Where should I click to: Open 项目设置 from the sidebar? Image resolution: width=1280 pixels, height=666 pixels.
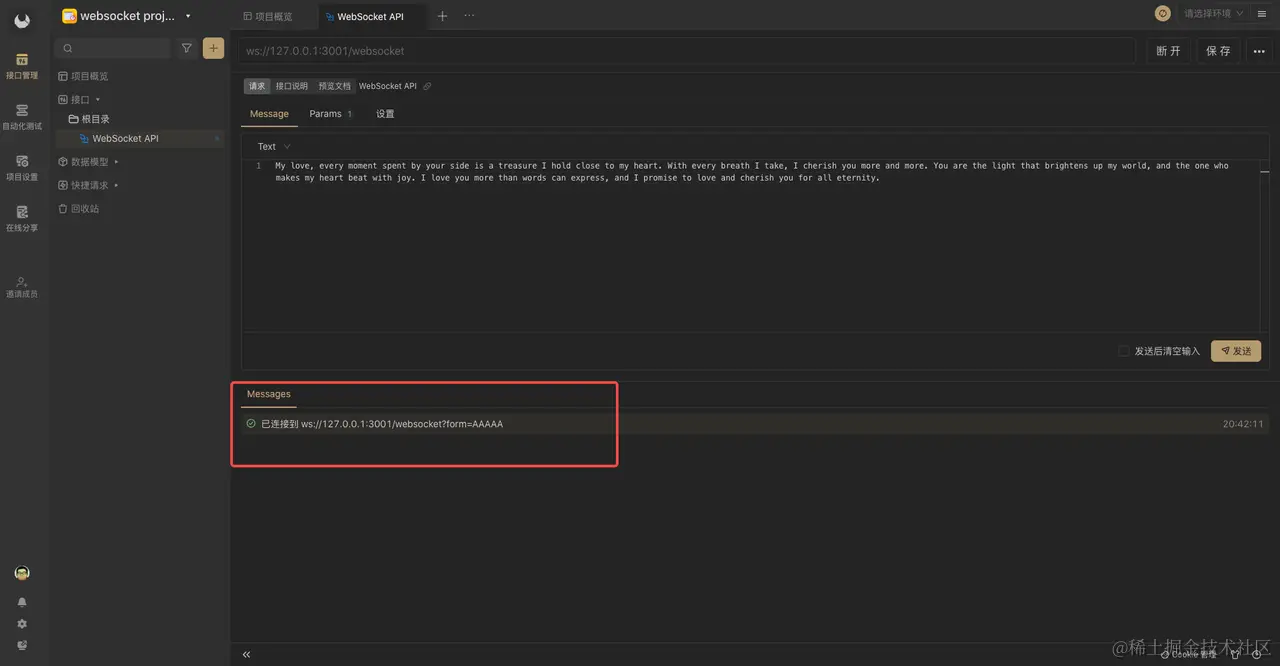tap(21, 169)
